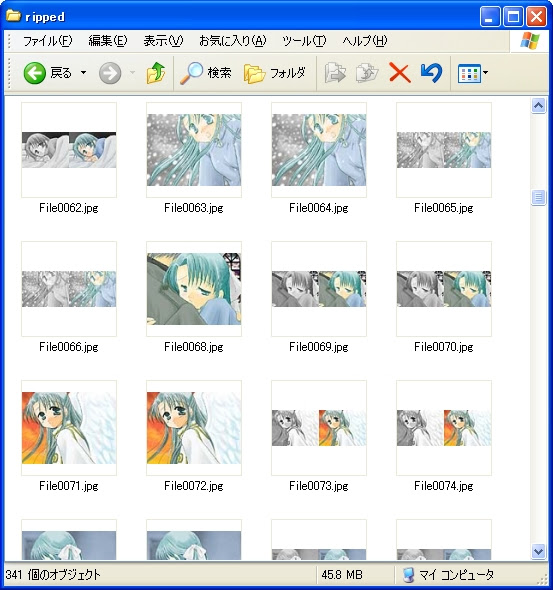Open the Views dropdown arrow
The image size is (553, 590).
click(486, 73)
